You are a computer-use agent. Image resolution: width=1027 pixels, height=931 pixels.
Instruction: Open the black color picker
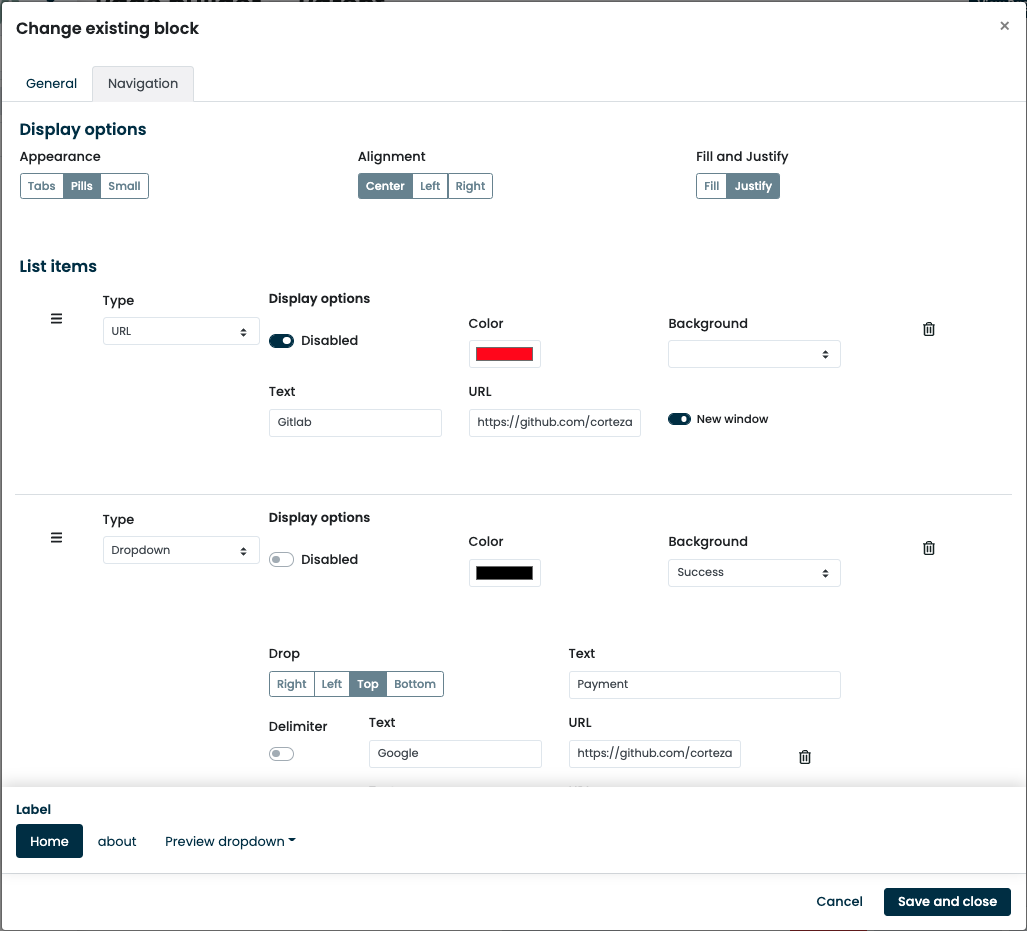coord(504,573)
